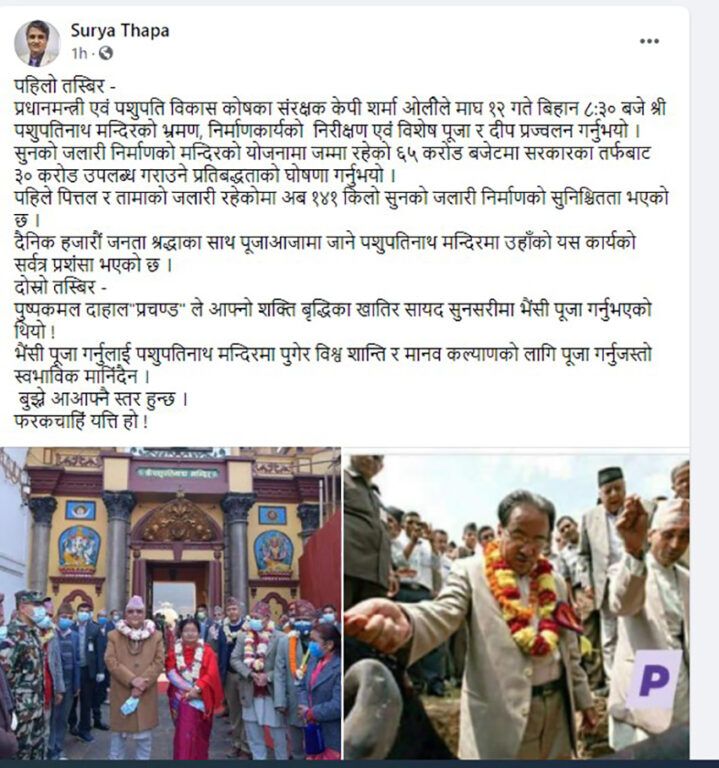The height and width of the screenshot is (768, 719).
Task: Open the Pashupatinath temple group photo
Action: point(170,603)
